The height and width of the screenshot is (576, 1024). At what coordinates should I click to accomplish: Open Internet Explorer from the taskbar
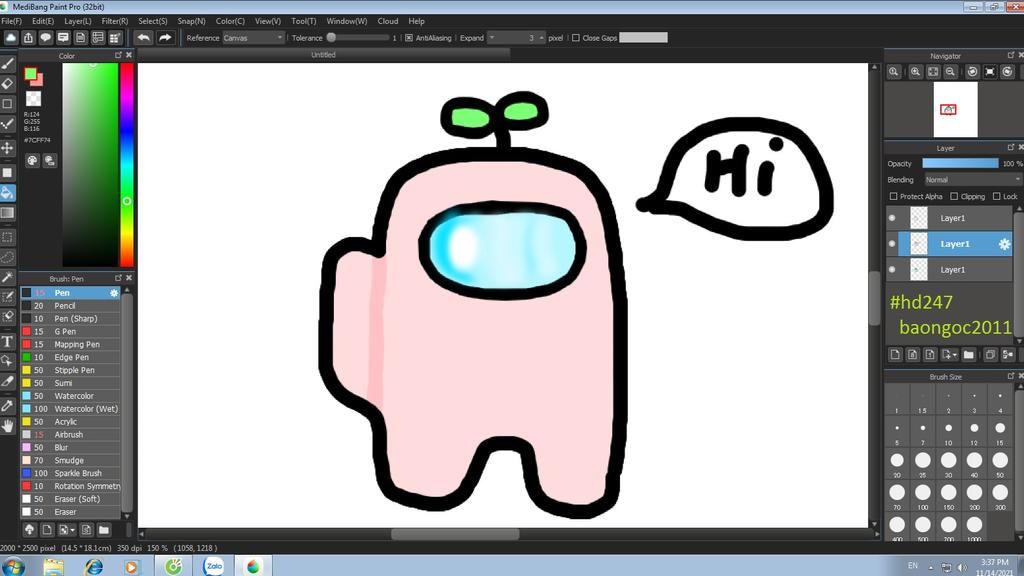click(x=93, y=566)
